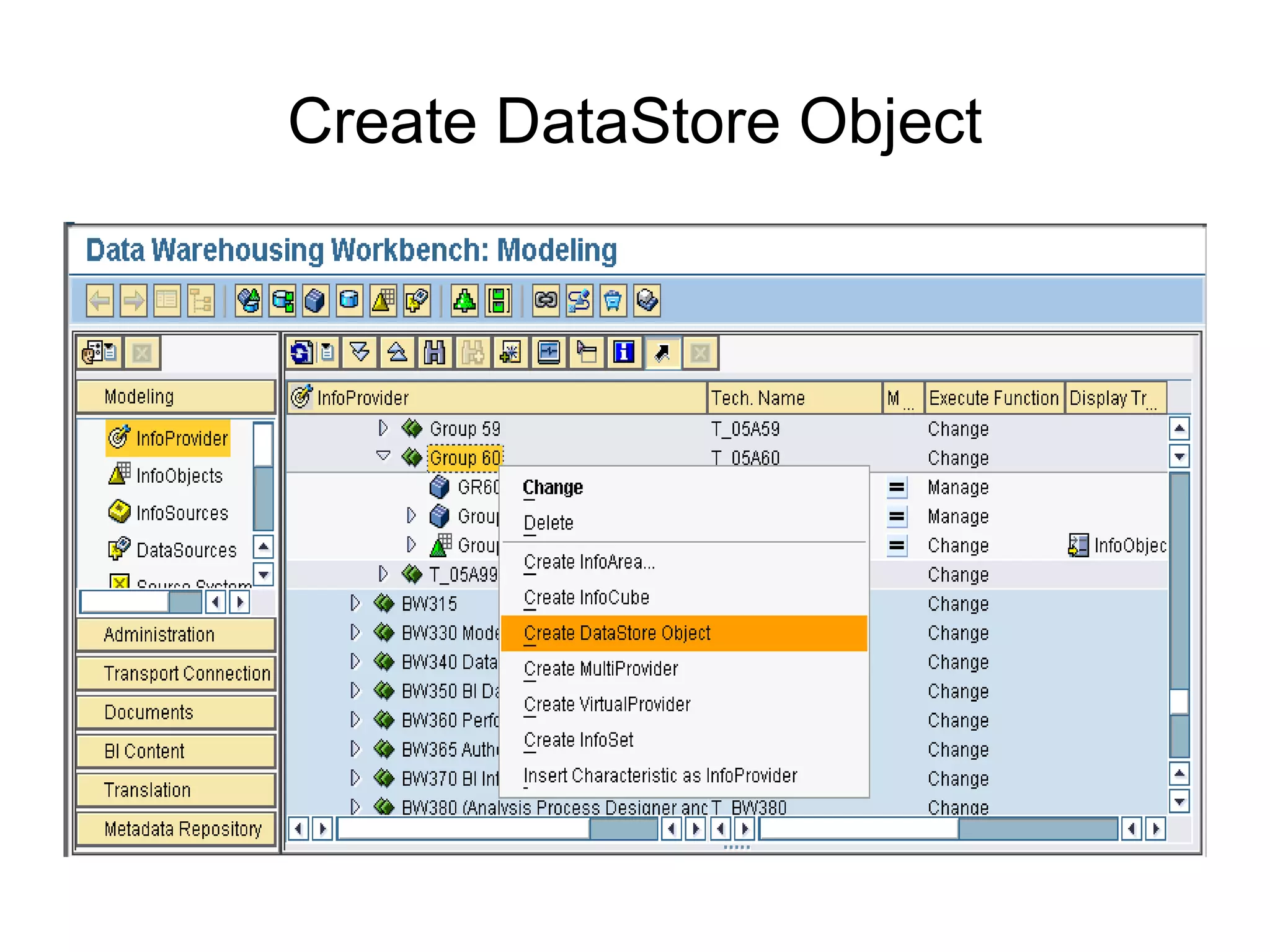Expand the Group 59 tree node
Viewport: 1270px width, 952px height.
(x=383, y=428)
